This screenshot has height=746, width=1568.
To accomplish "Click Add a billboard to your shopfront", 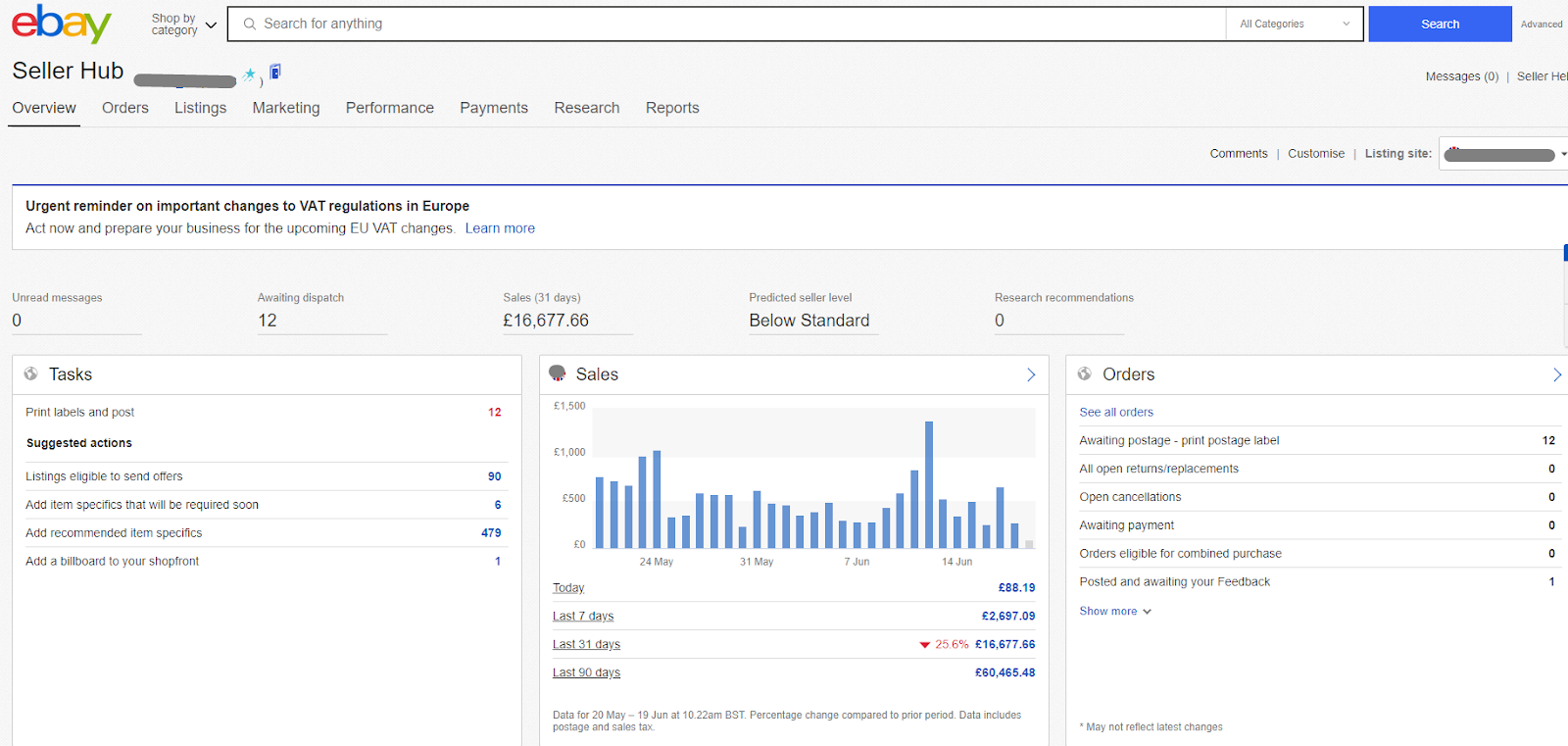I will coord(112,562).
